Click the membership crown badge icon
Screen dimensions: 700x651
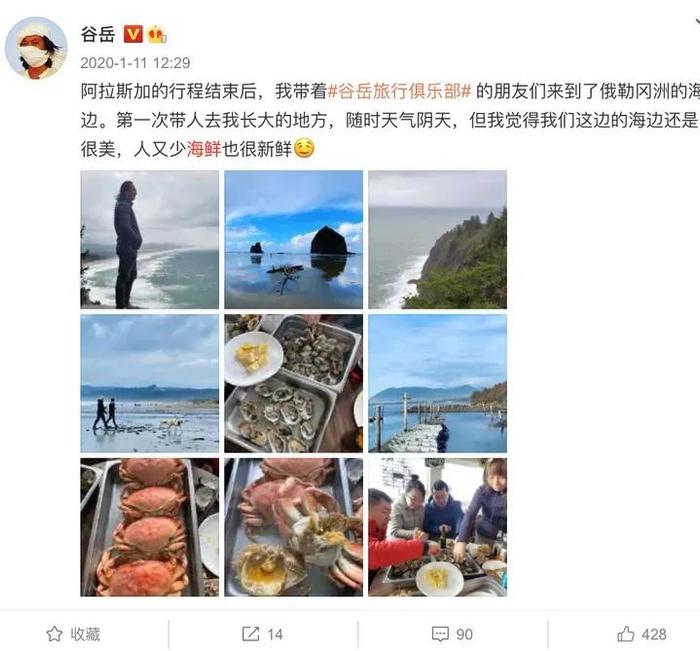point(157,34)
